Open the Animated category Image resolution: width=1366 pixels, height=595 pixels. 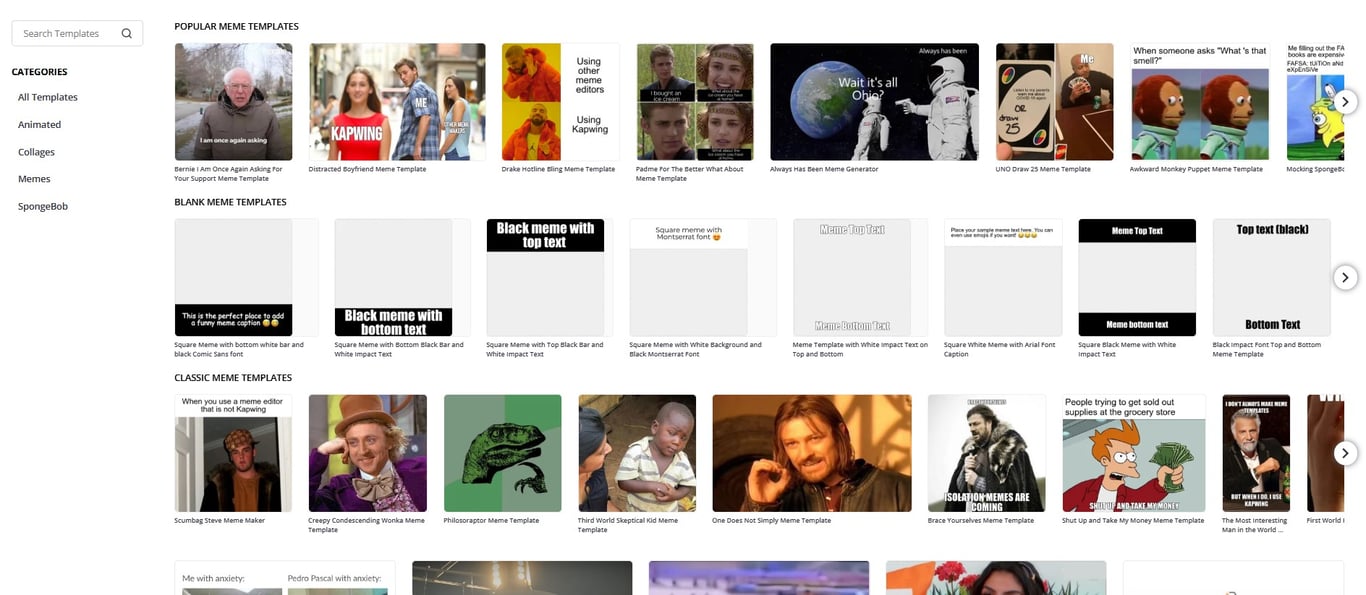(39, 125)
